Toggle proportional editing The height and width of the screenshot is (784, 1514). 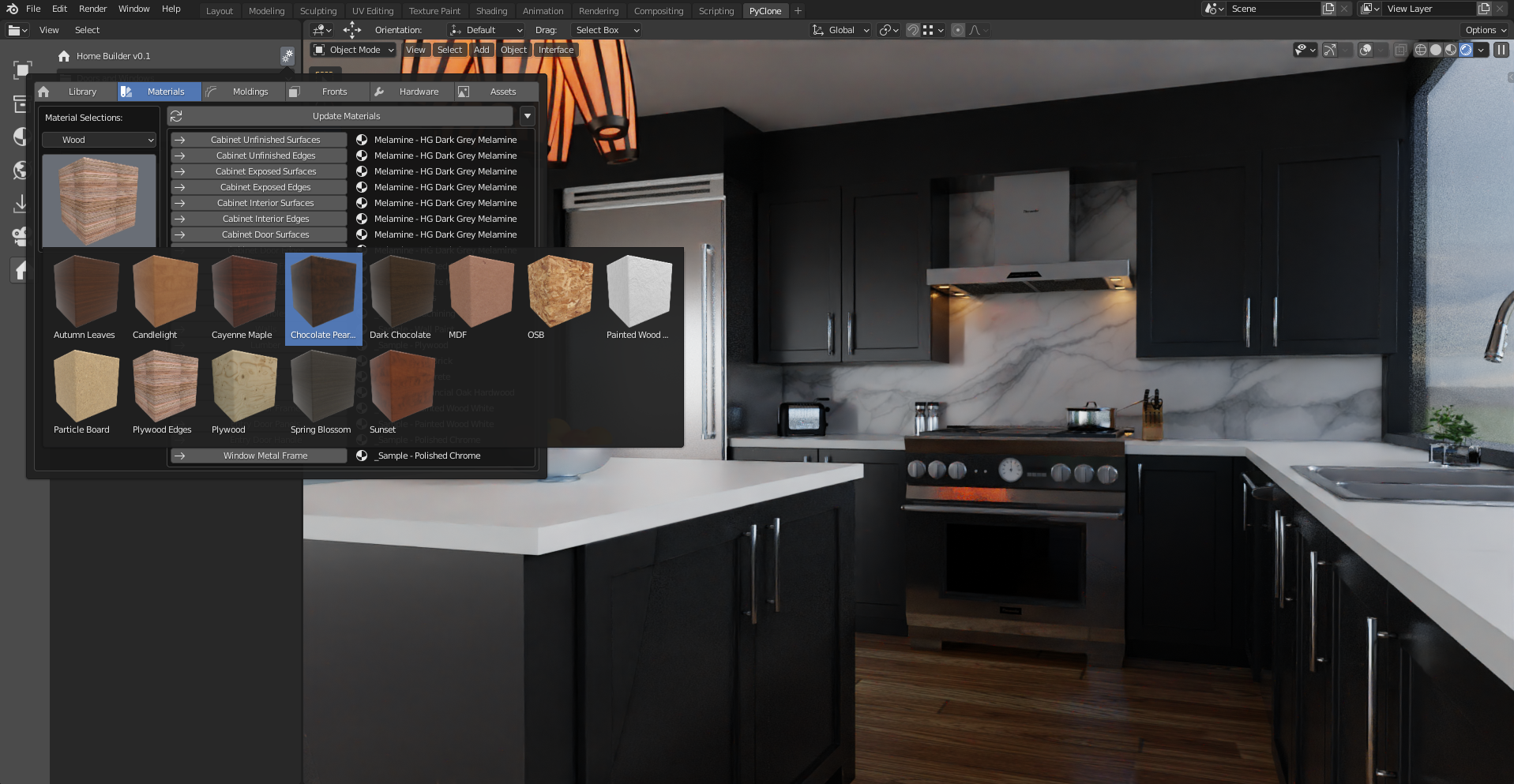point(958,30)
